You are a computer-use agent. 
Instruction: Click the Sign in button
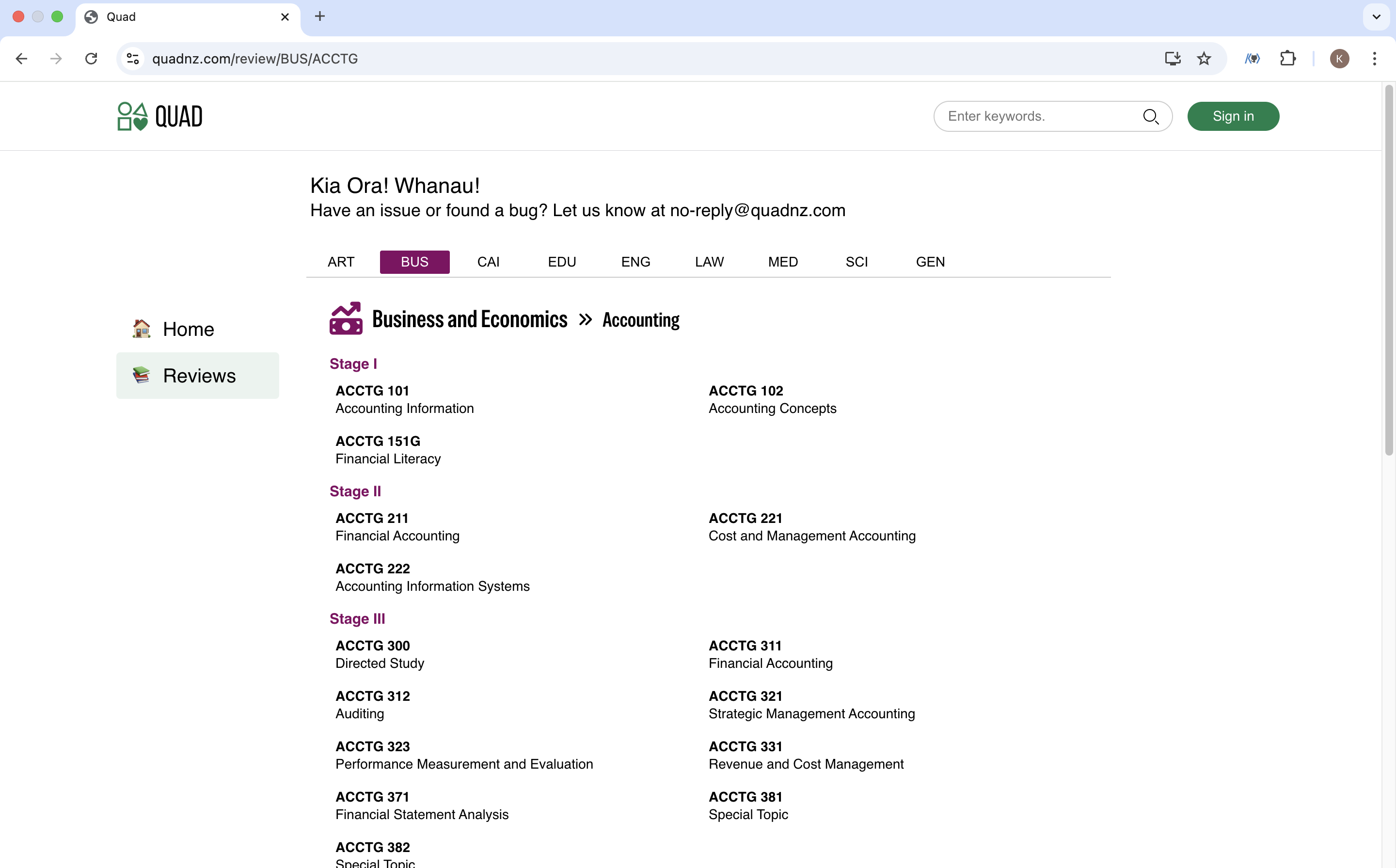coord(1233,116)
